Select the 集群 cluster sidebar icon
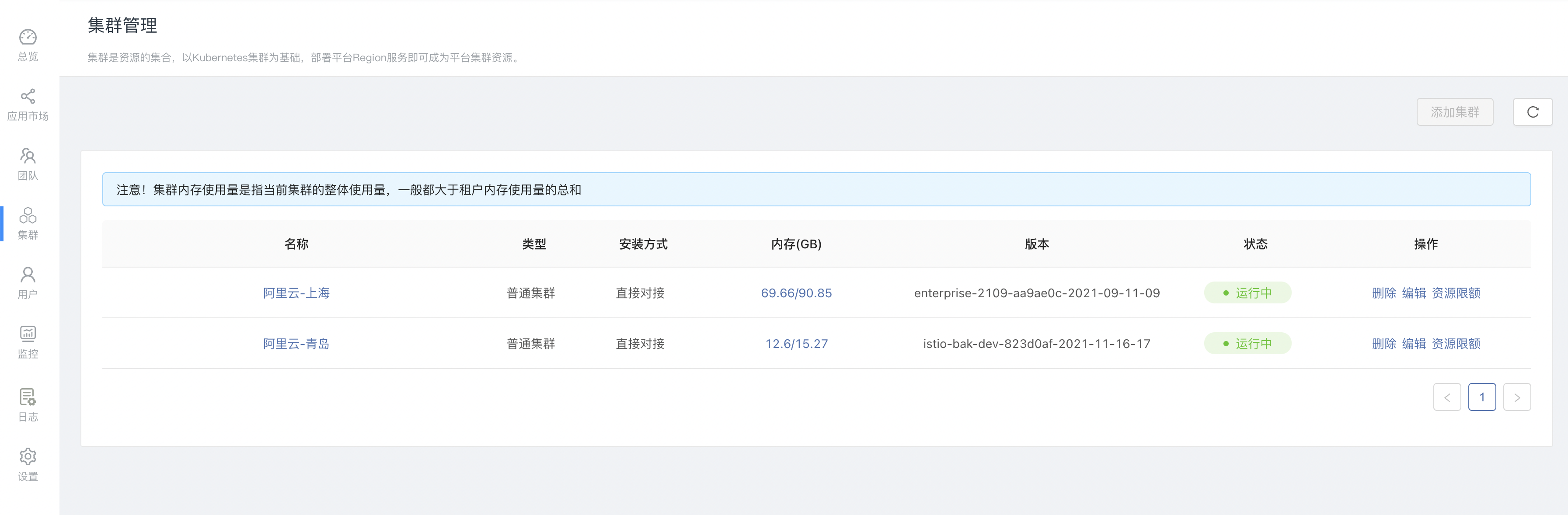The image size is (1568, 515). coord(28,216)
